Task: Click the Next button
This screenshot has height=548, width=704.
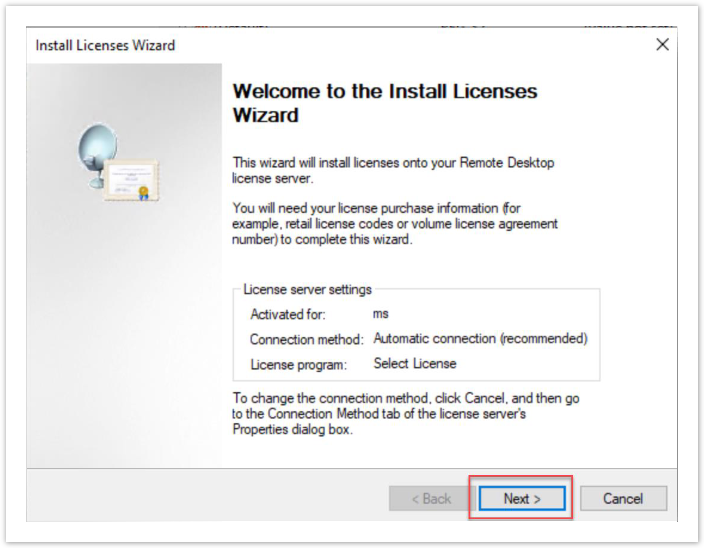Action: pos(521,498)
